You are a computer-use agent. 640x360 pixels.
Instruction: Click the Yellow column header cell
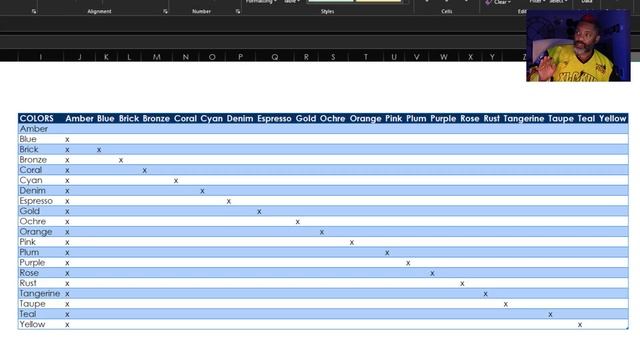pyautogui.click(x=613, y=118)
